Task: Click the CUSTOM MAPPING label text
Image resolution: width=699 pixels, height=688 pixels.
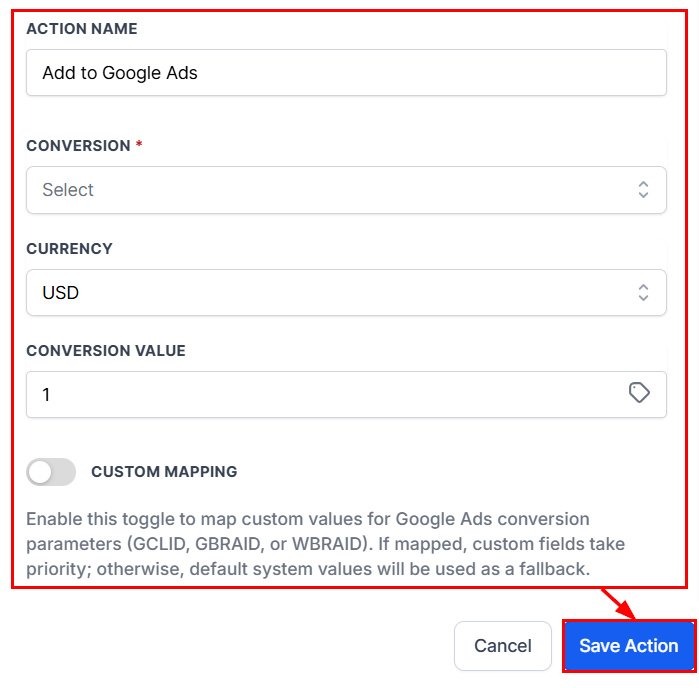Action: point(164,472)
